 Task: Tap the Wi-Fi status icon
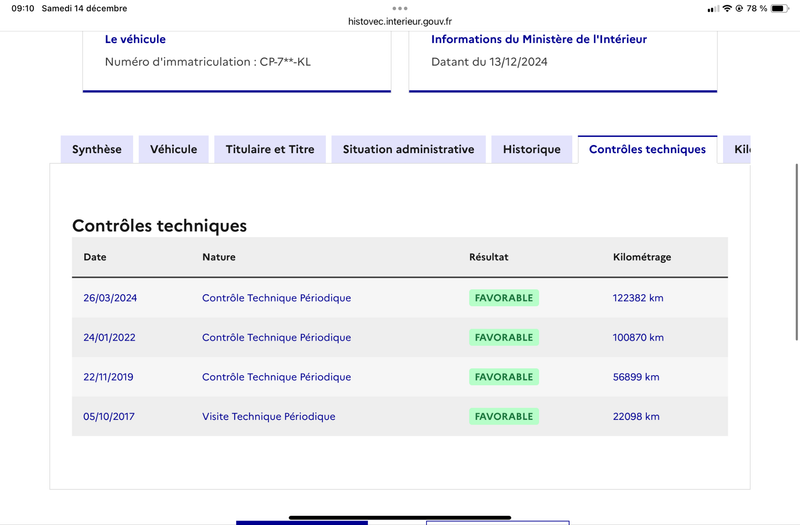727,8
